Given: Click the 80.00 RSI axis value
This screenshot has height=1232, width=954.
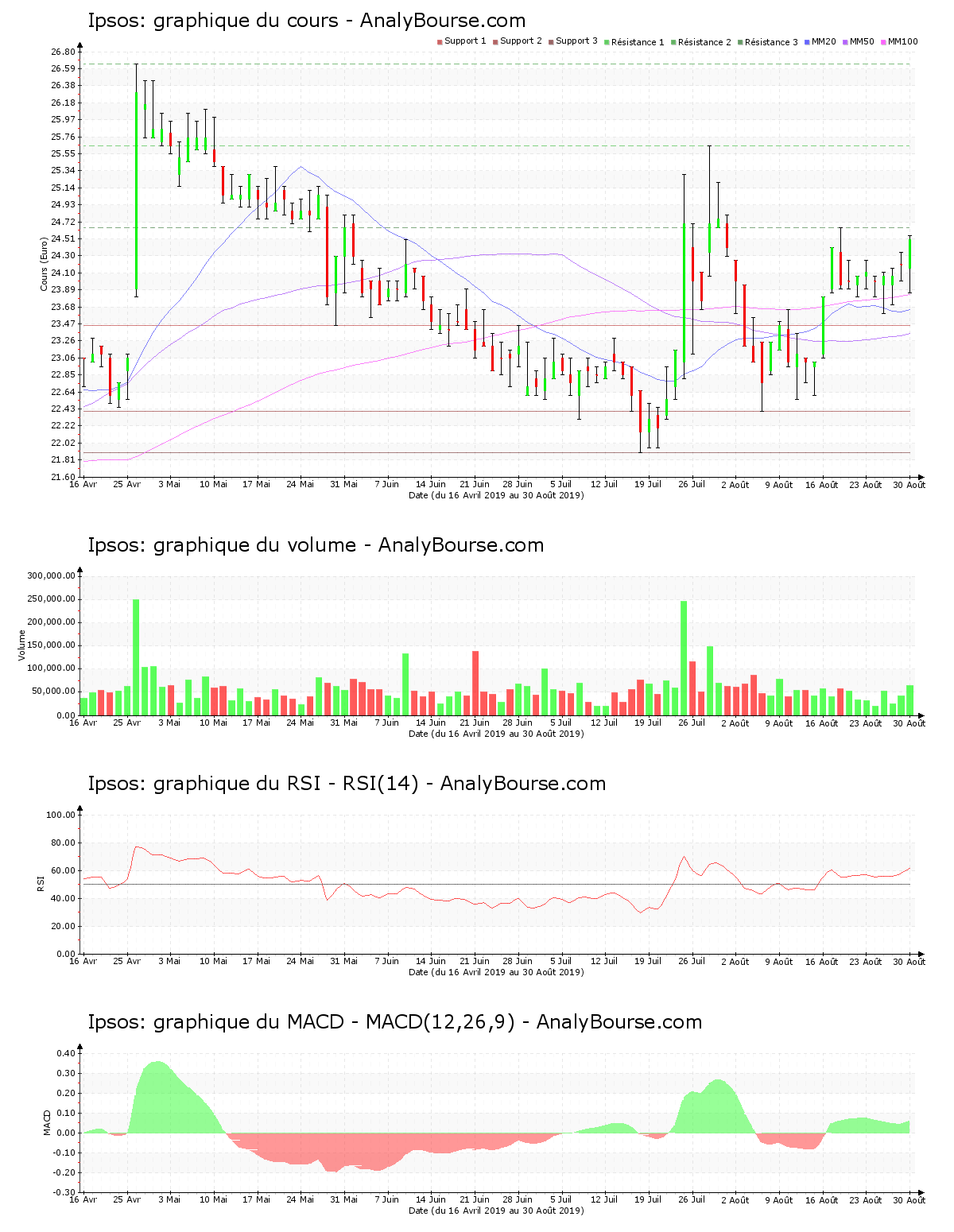Looking at the screenshot, I should pos(63,843).
